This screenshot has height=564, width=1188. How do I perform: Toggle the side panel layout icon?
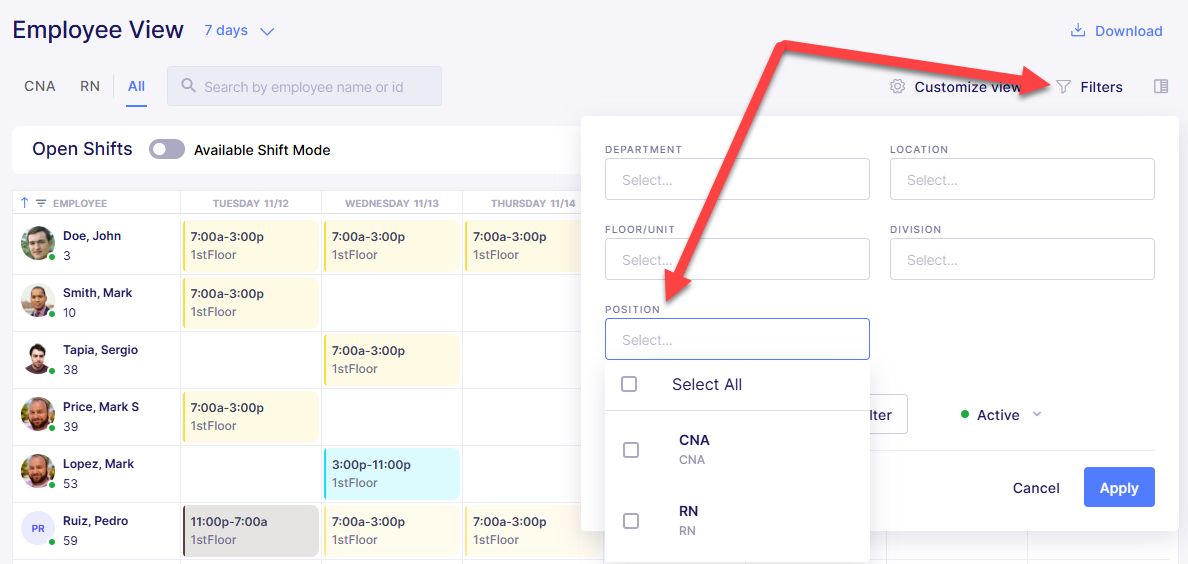pos(1161,86)
